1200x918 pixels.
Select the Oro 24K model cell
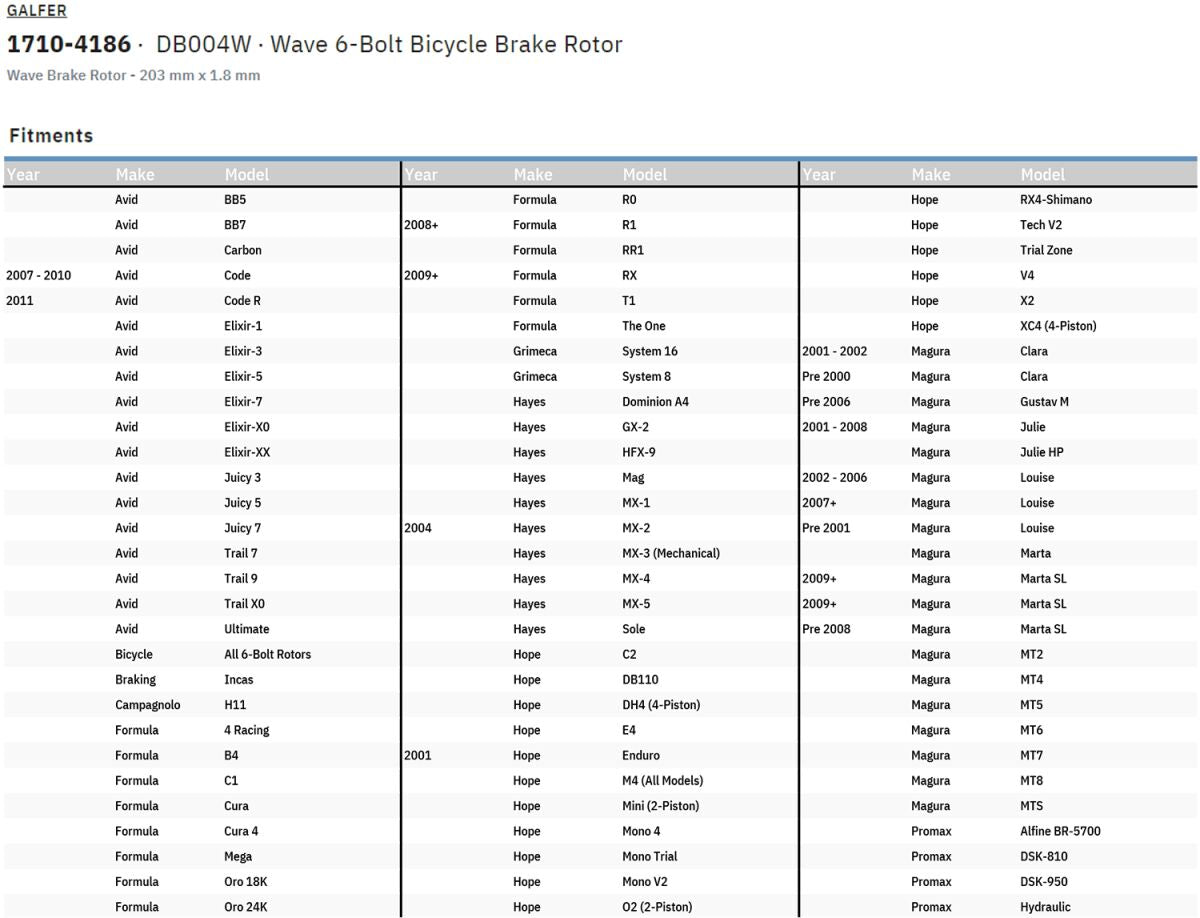click(x=247, y=907)
